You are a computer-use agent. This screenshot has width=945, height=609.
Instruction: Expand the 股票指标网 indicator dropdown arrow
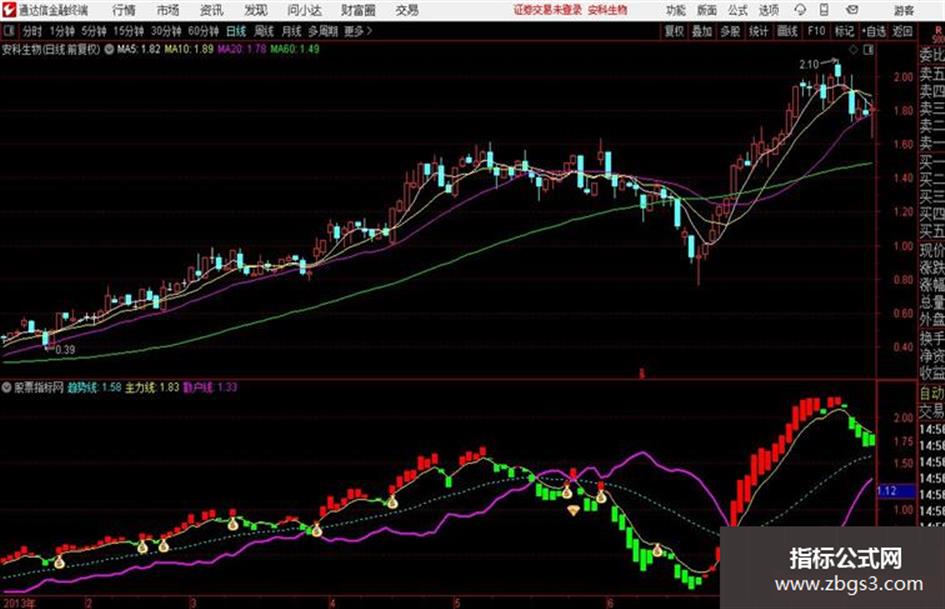[x=7, y=387]
